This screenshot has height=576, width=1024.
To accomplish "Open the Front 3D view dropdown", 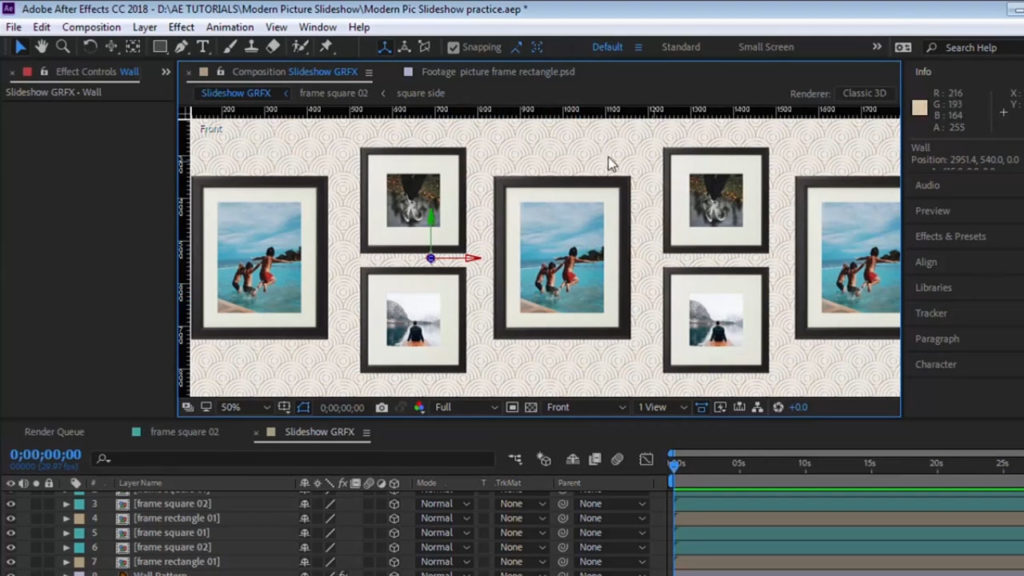I will pyautogui.click(x=585, y=408).
